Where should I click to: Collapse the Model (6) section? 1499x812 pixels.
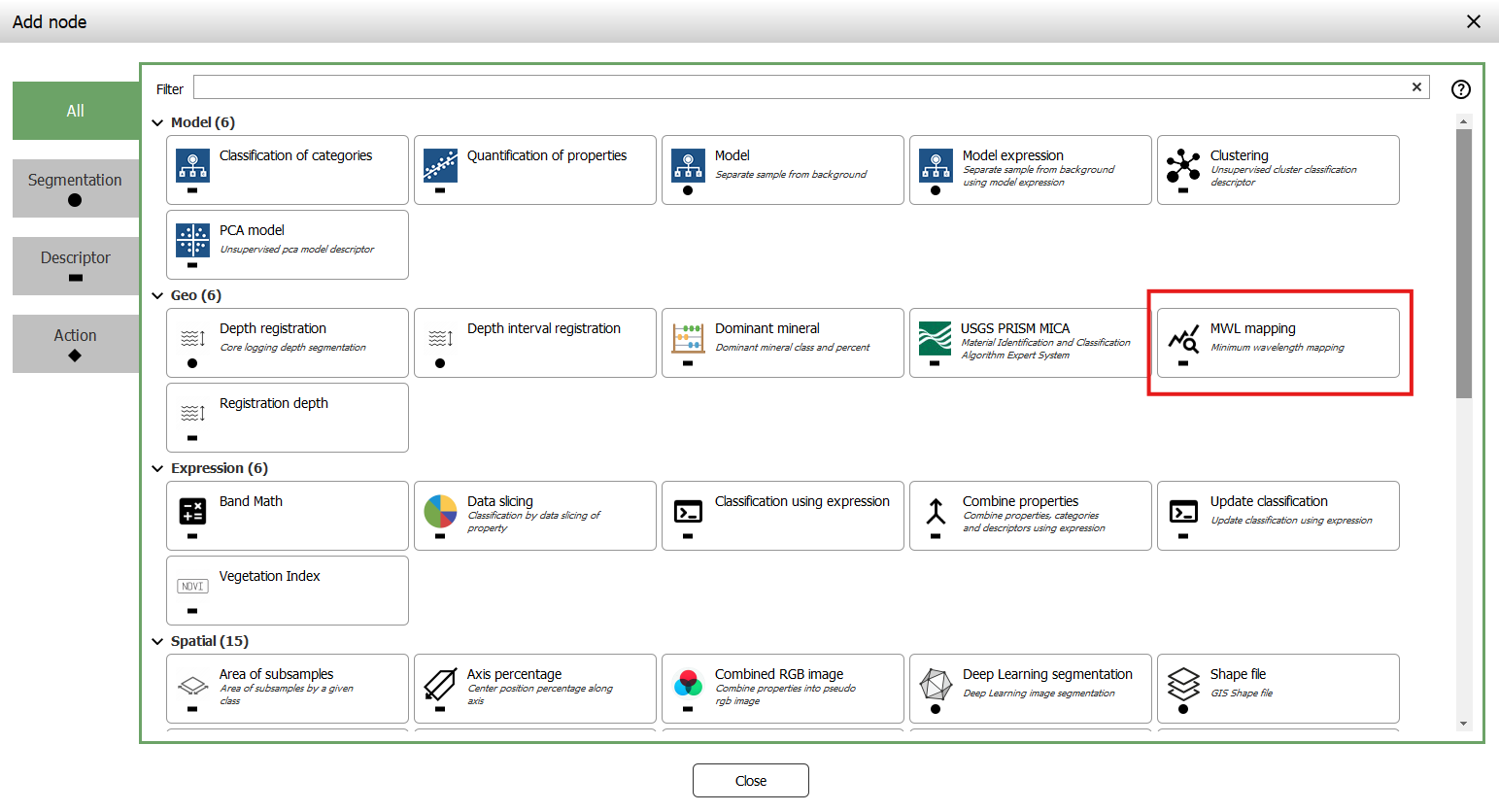point(158,123)
